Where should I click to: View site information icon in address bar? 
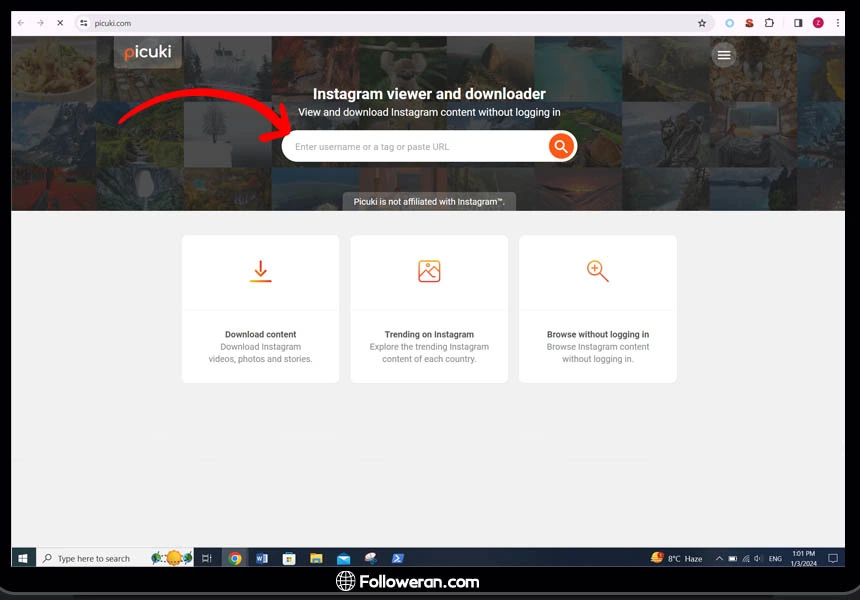[x=84, y=23]
